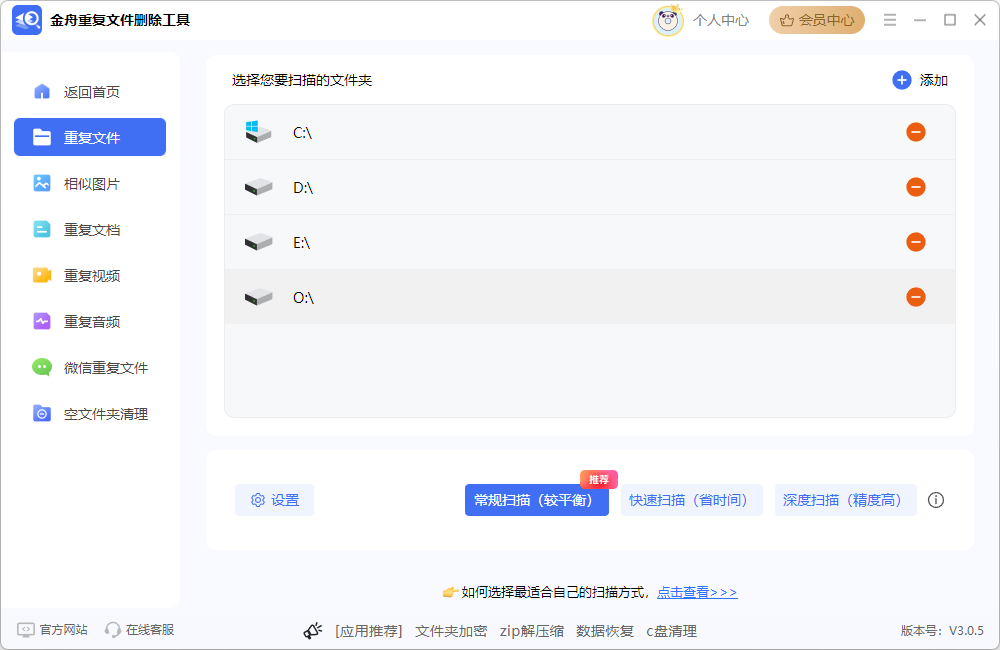Click the D:\ drive icon
The image size is (1000, 650).
point(258,187)
